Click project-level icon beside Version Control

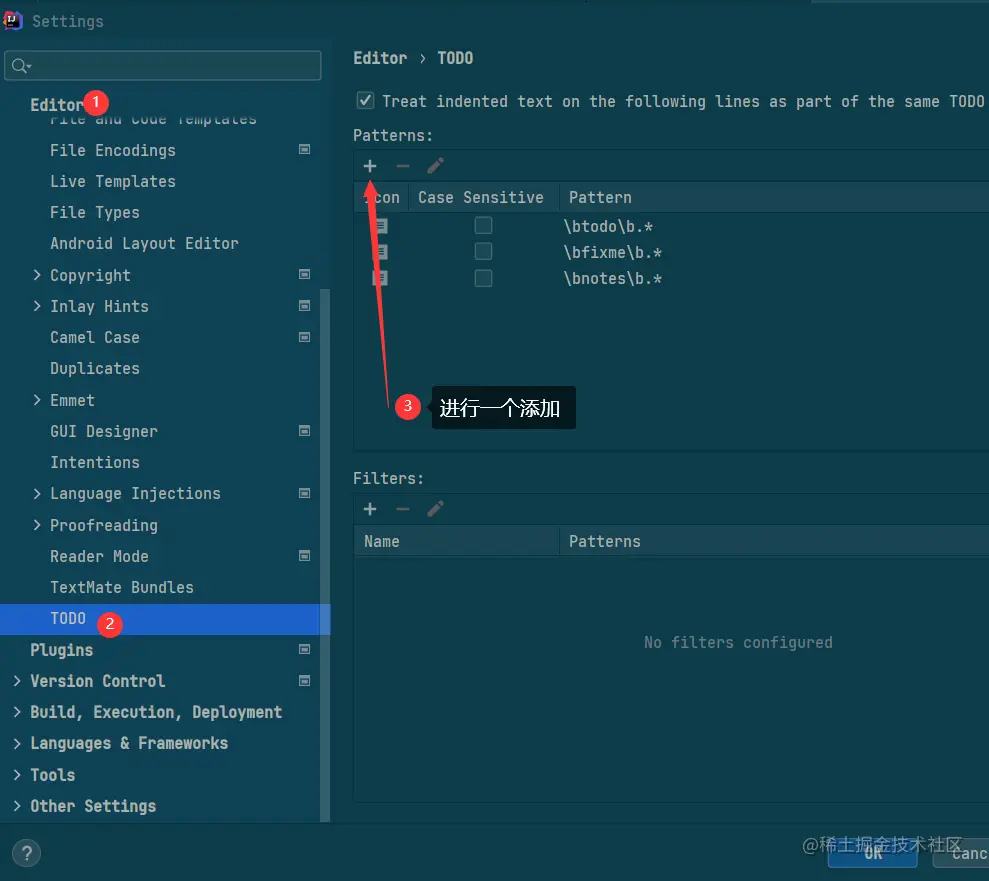tap(304, 681)
